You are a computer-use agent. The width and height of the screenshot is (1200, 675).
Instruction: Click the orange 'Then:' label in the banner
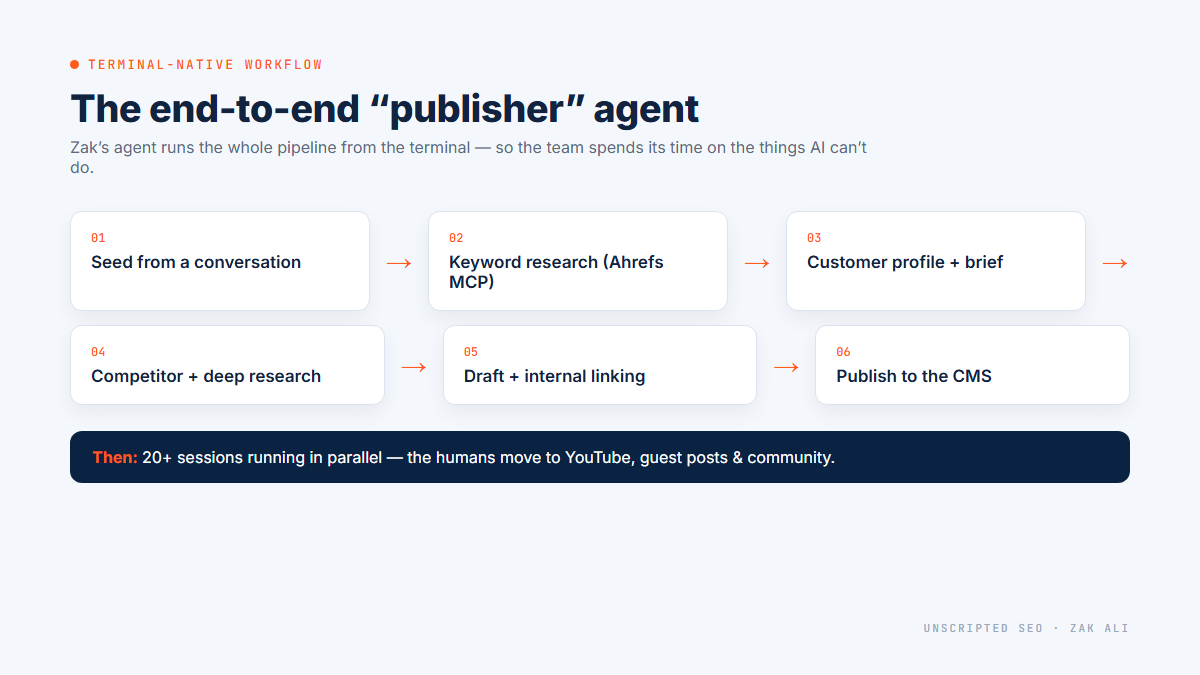115,457
